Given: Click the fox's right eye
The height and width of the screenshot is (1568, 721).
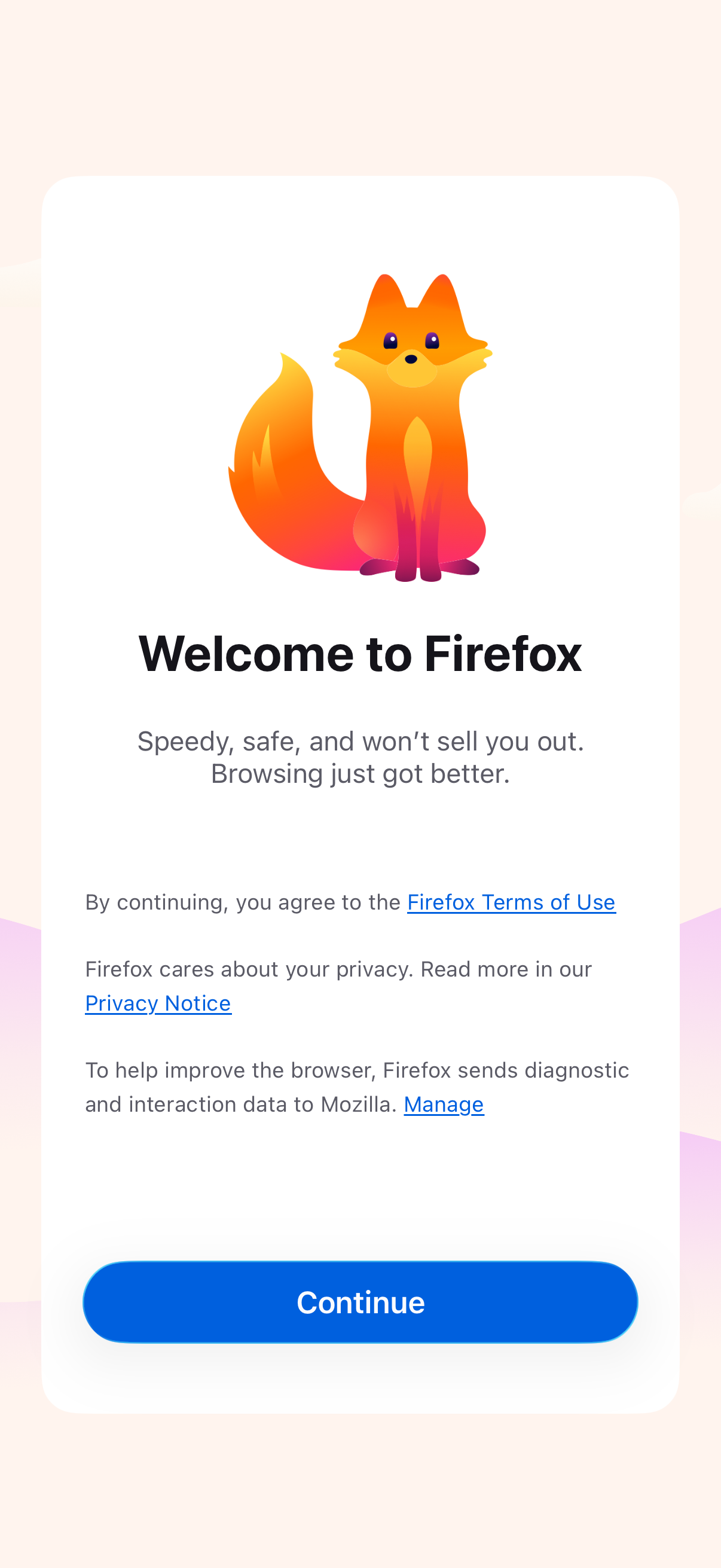Looking at the screenshot, I should pyautogui.click(x=432, y=340).
